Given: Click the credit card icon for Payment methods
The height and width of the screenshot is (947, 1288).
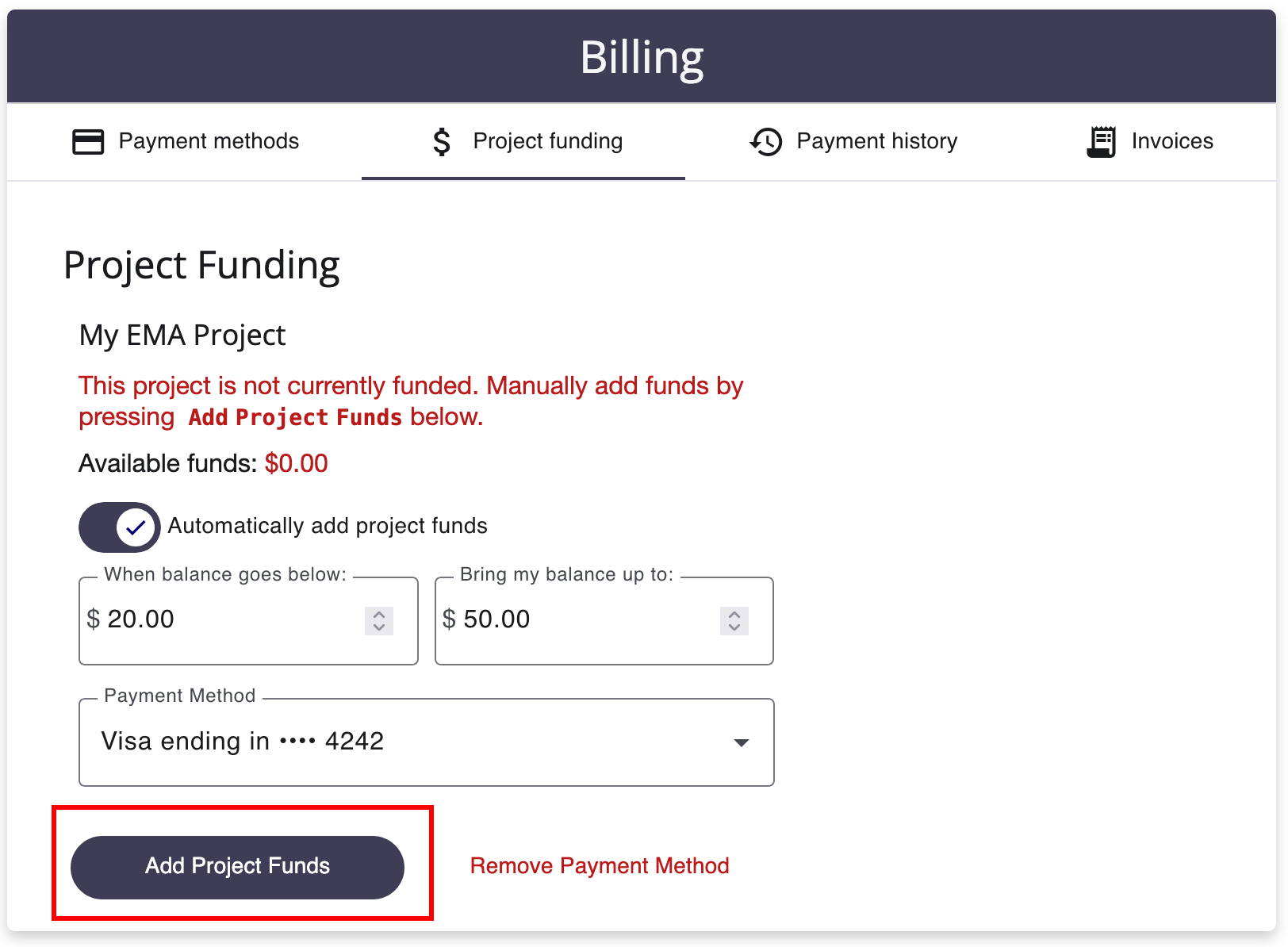Looking at the screenshot, I should (x=88, y=142).
